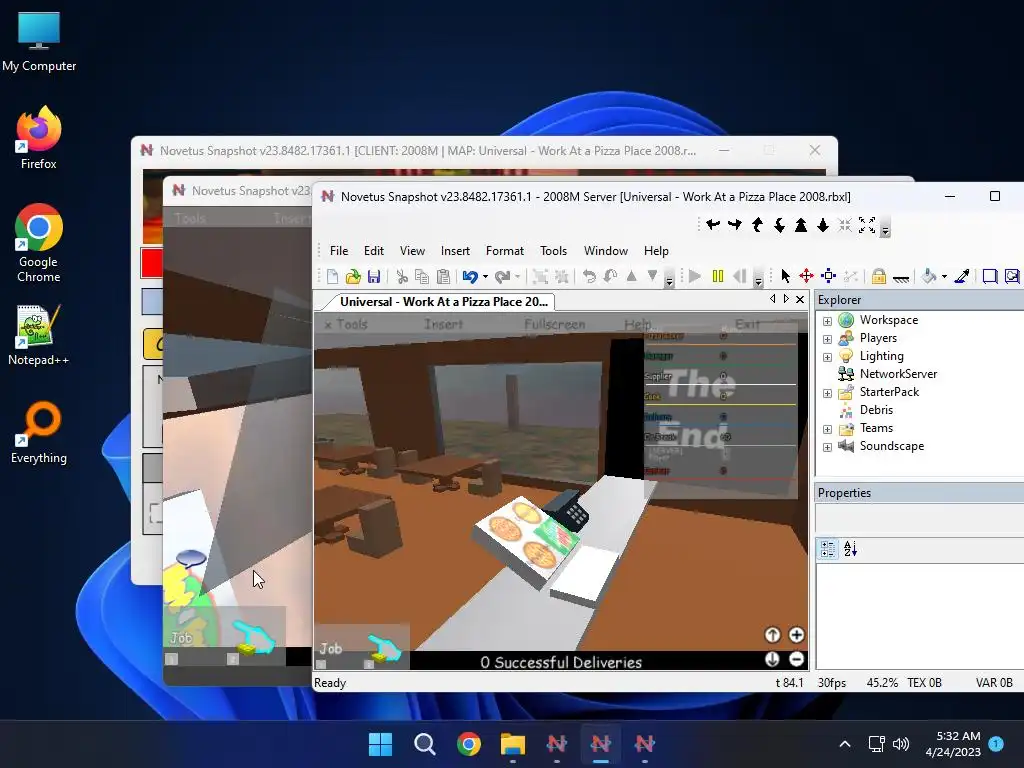The image size is (1024, 768).
Task: Close the document tab with the X
Action: [799, 299]
